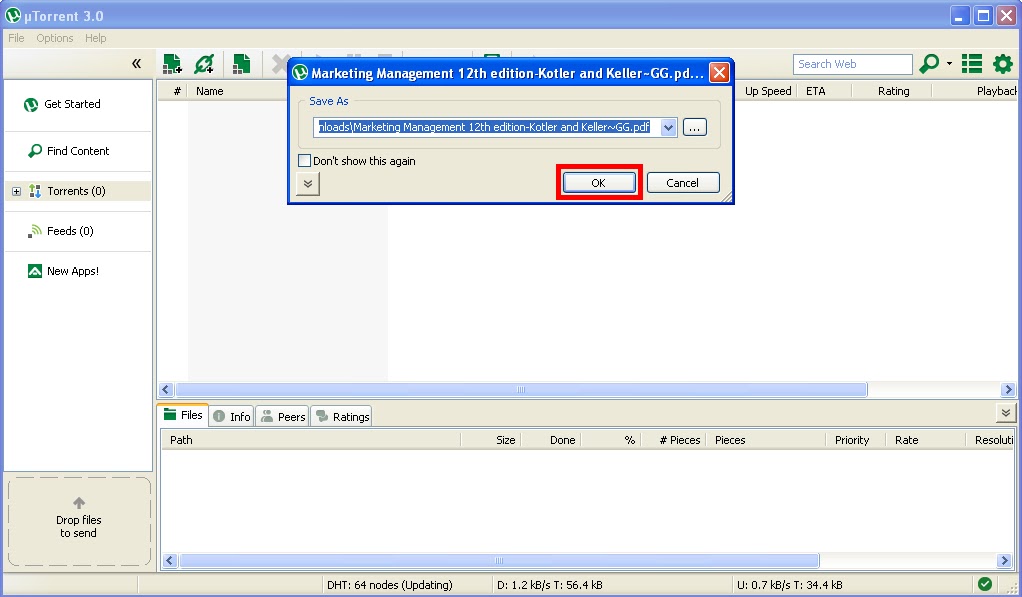The height and width of the screenshot is (597, 1022).
Task: Click DHT: 64 nodes status text
Action: [389, 585]
